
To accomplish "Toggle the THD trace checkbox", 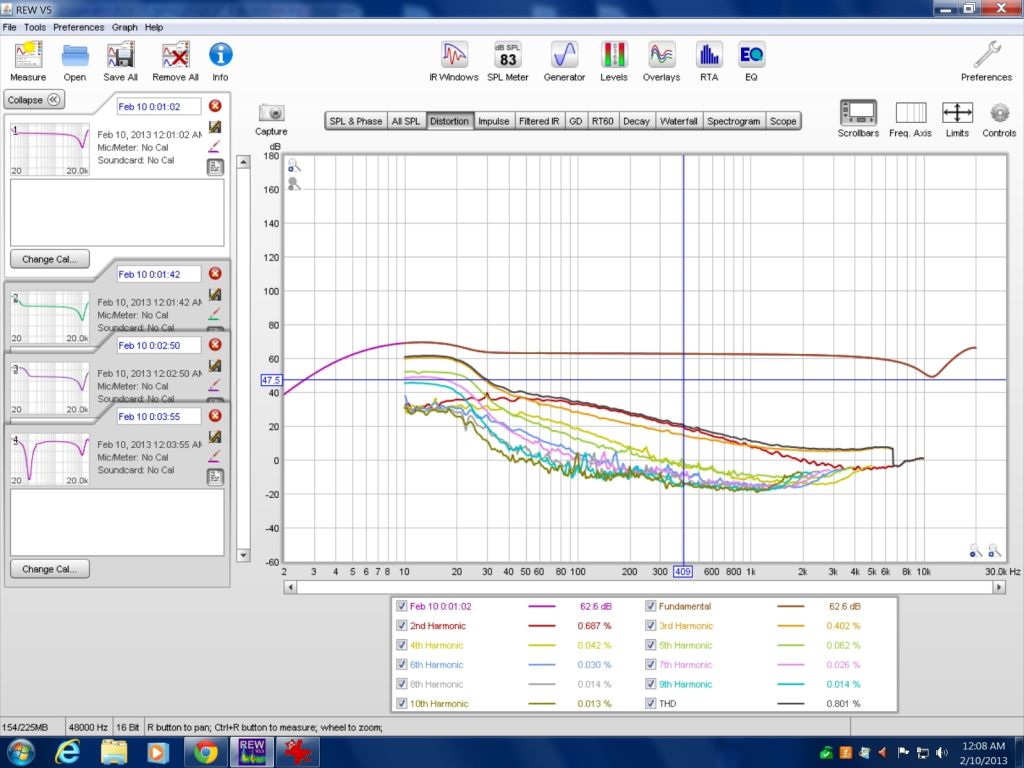I will [x=650, y=704].
